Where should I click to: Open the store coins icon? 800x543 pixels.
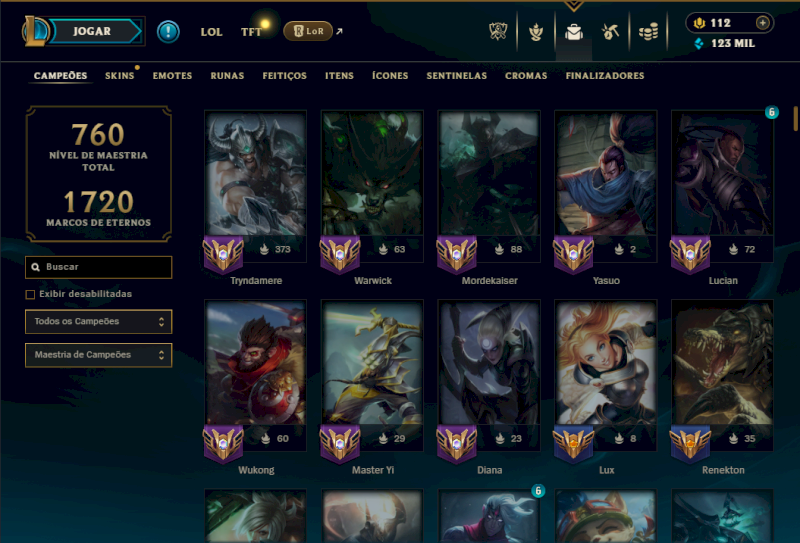coord(648,32)
